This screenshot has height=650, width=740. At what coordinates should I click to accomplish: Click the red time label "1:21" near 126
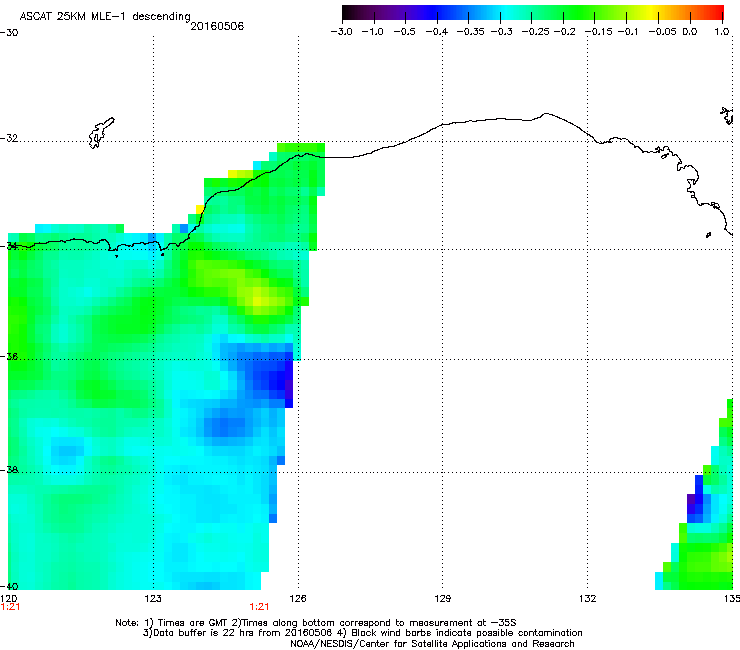(x=259, y=607)
